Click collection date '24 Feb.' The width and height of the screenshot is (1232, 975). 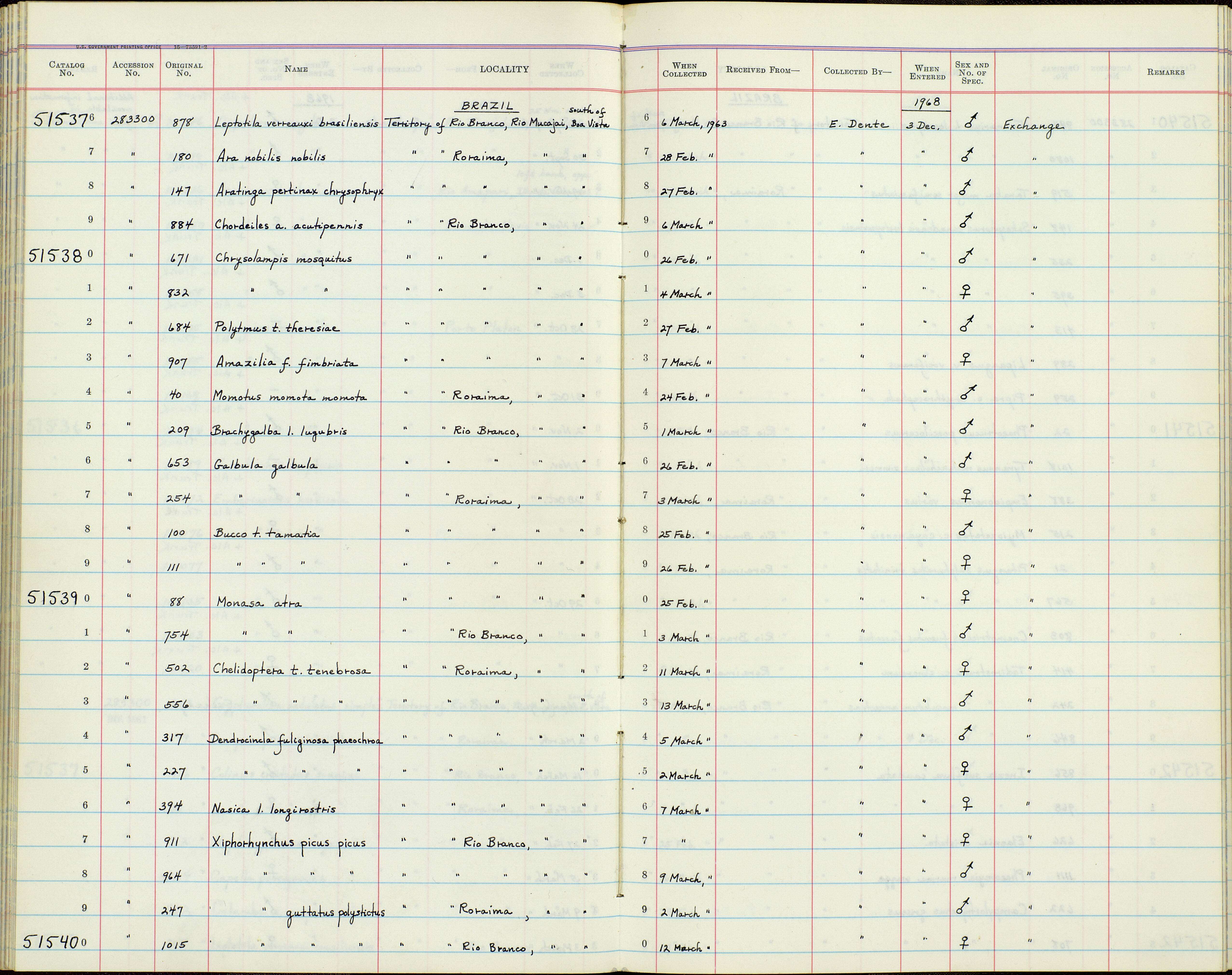tap(678, 397)
